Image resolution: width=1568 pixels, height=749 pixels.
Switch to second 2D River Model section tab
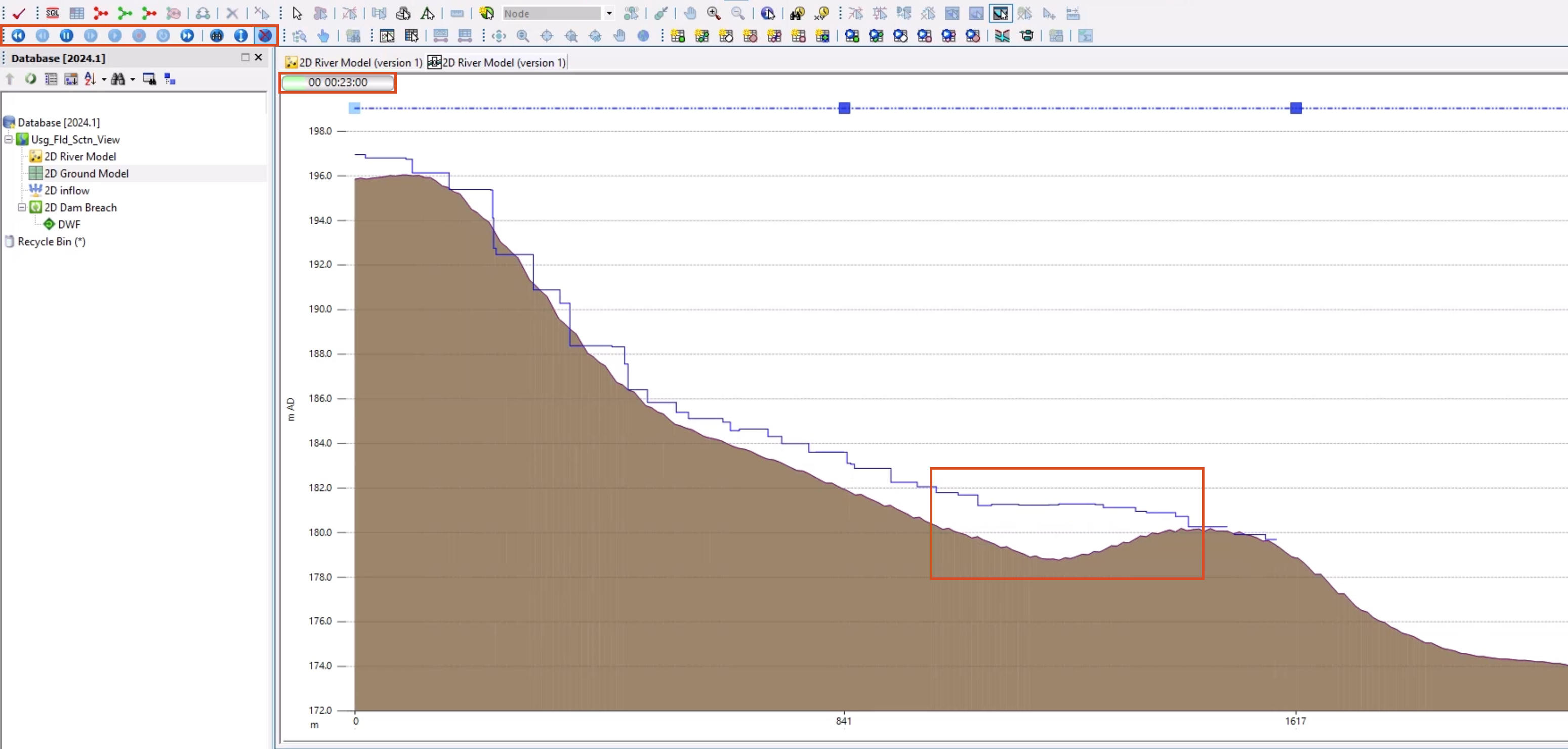click(x=497, y=63)
